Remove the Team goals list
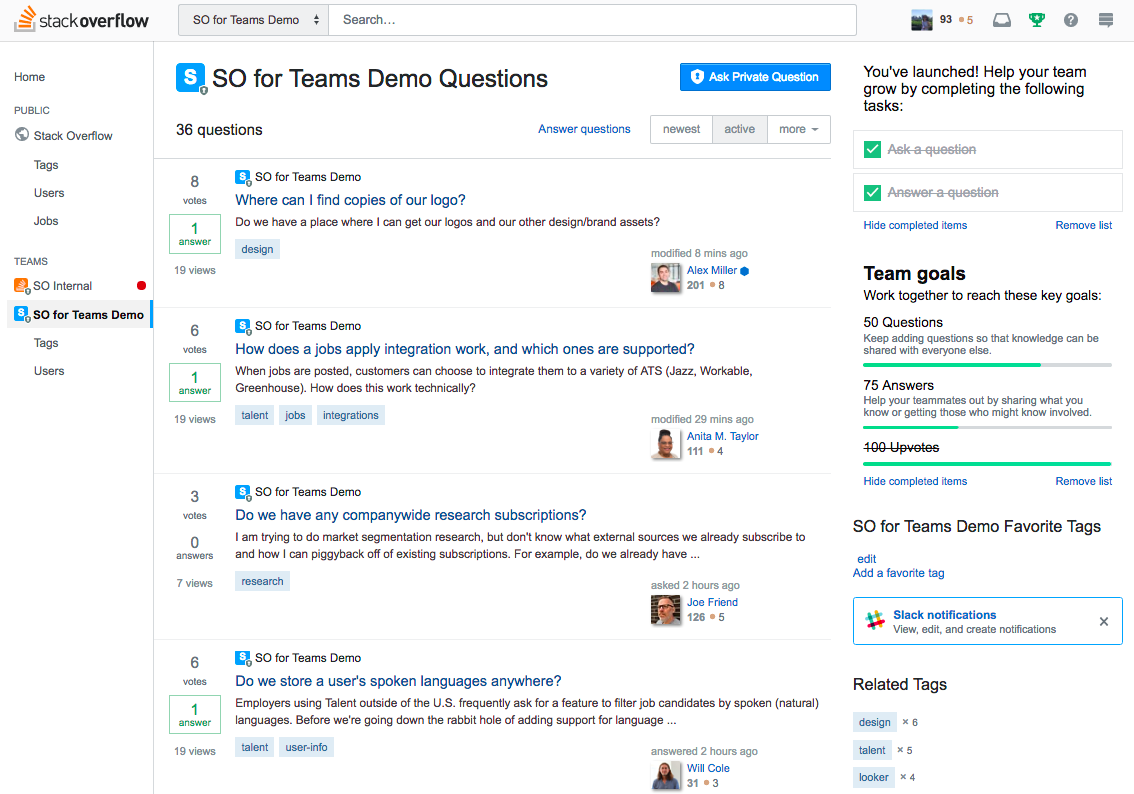Viewport: 1134px width, 794px height. [1083, 481]
